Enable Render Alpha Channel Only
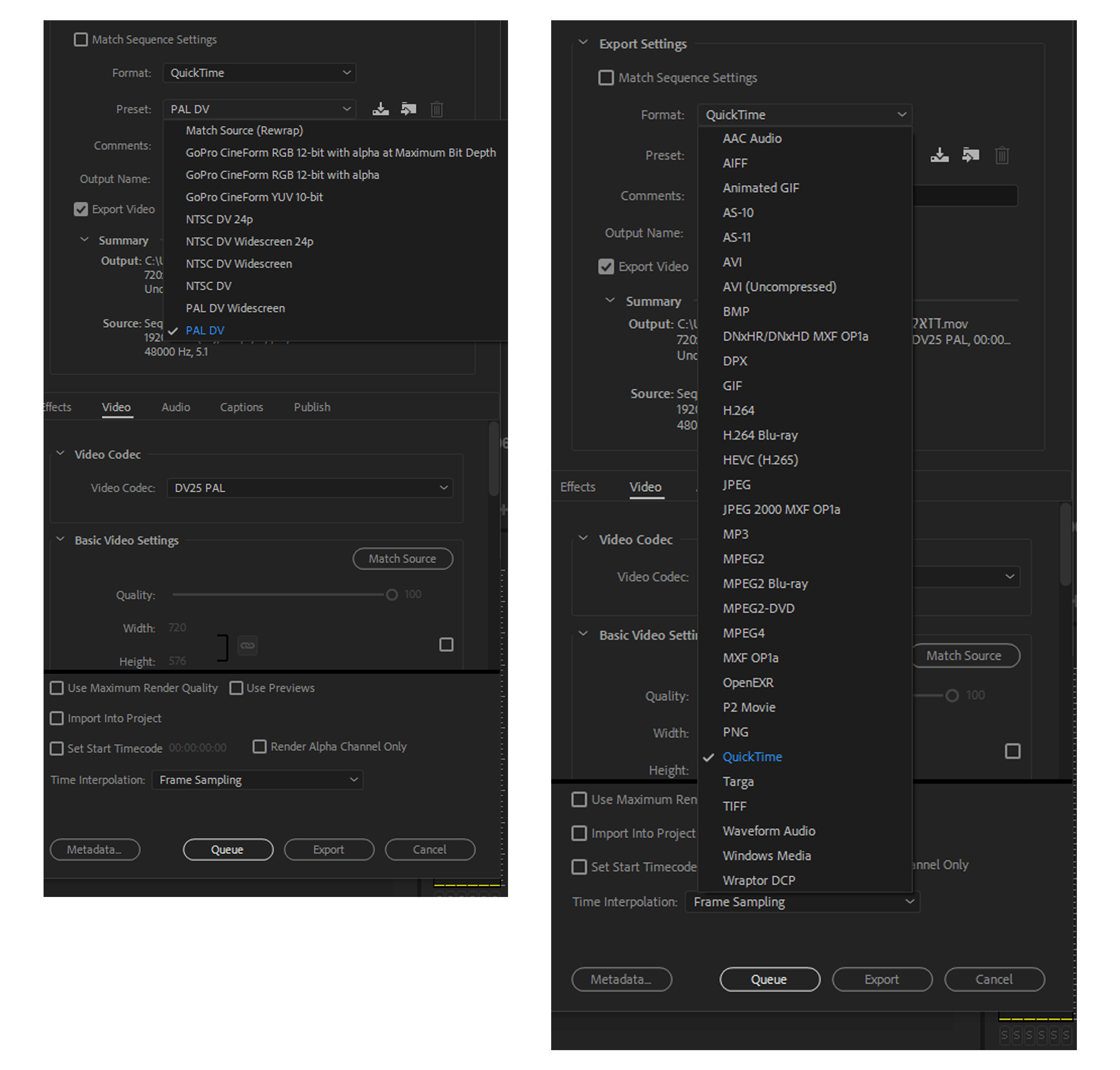 point(259,746)
